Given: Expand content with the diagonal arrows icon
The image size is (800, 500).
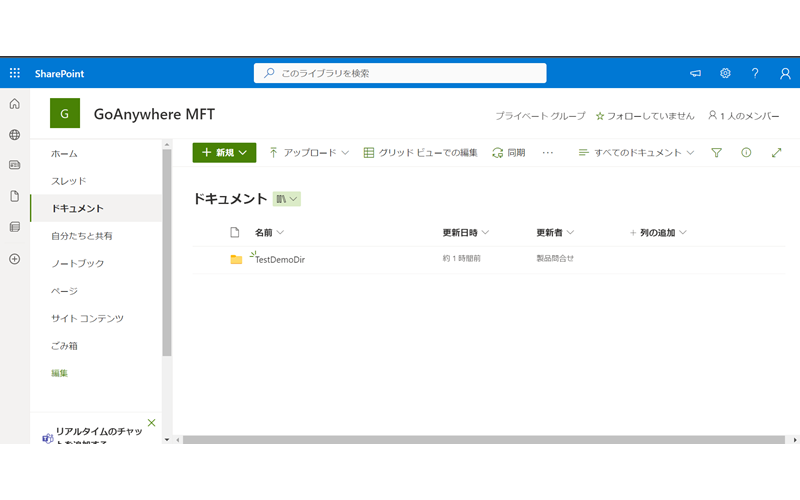Looking at the screenshot, I should click(x=777, y=153).
